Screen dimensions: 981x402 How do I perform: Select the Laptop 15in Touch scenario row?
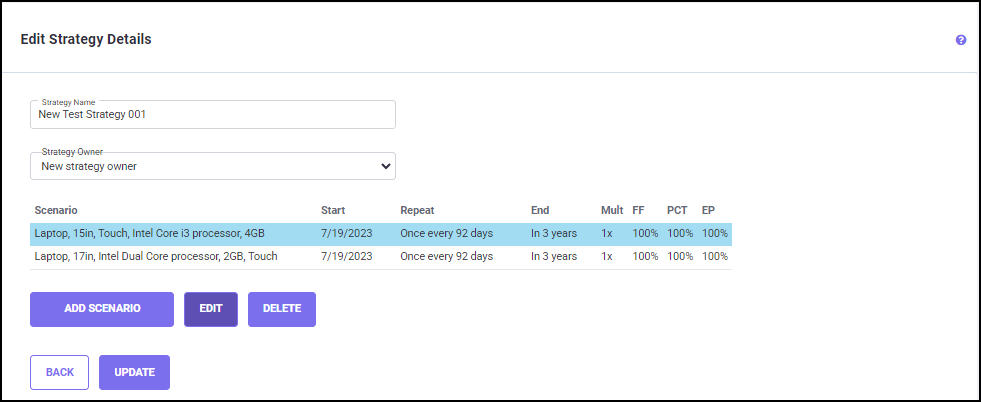tap(150, 233)
